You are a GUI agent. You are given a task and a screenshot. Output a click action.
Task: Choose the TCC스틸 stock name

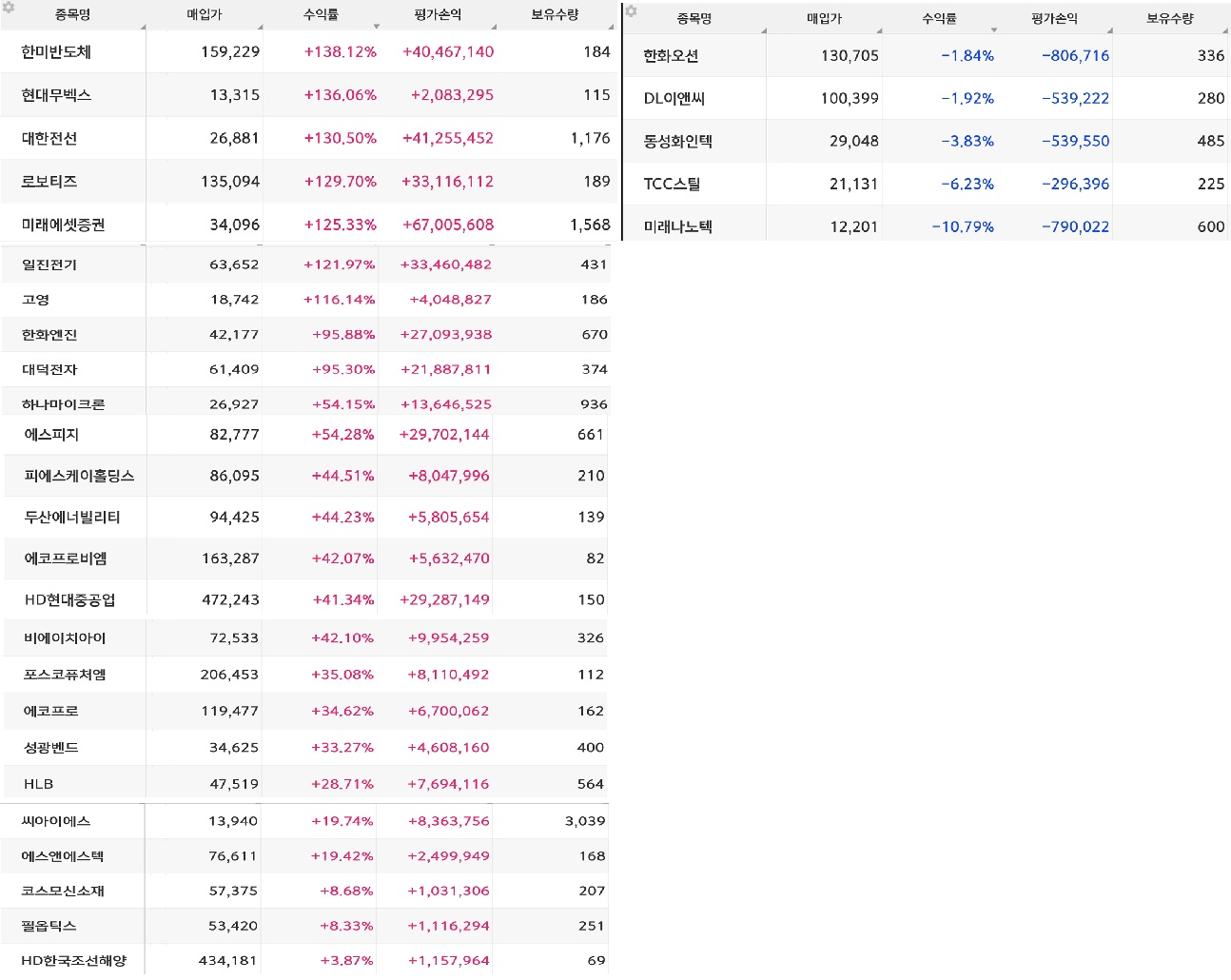[x=672, y=185]
